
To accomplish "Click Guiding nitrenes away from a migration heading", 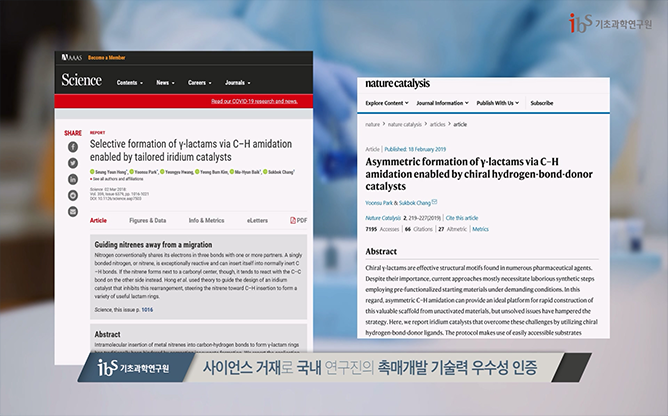I will click(153, 245).
